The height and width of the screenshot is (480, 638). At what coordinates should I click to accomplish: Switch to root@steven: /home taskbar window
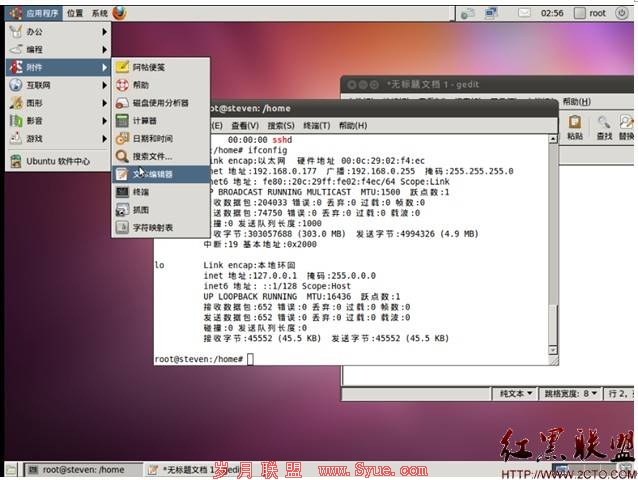click(81, 470)
